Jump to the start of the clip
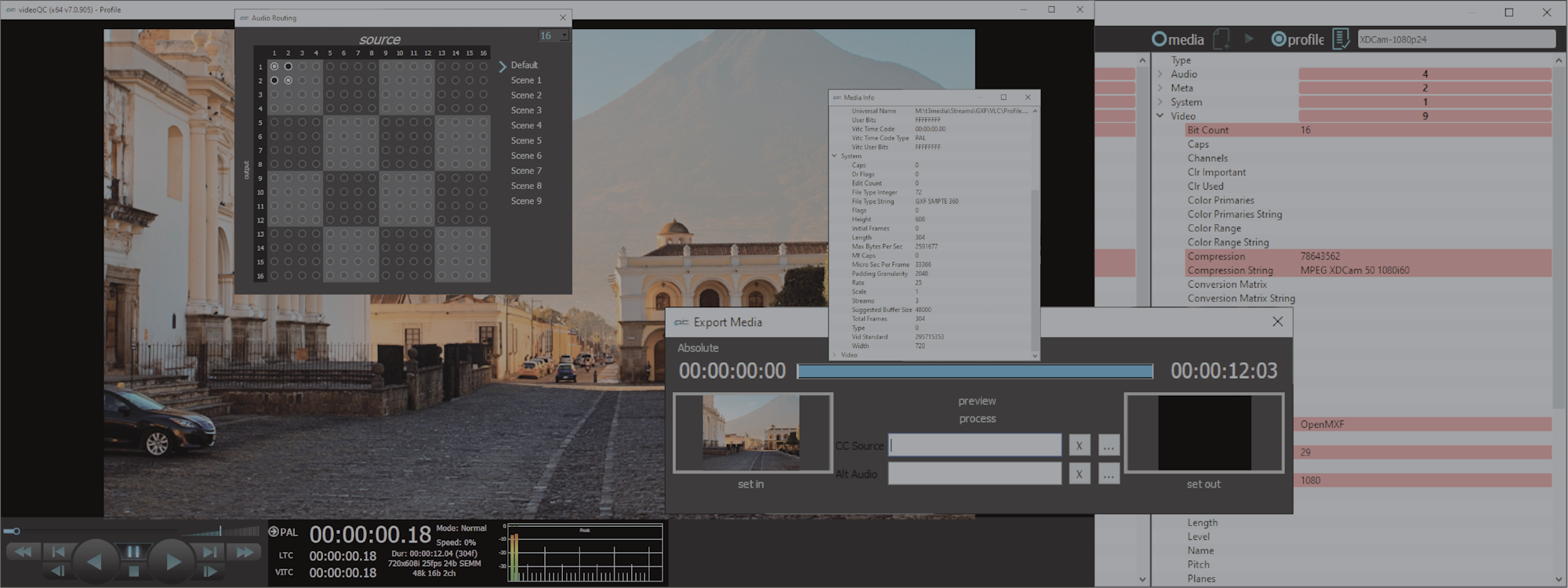1568x588 pixels. [x=58, y=552]
